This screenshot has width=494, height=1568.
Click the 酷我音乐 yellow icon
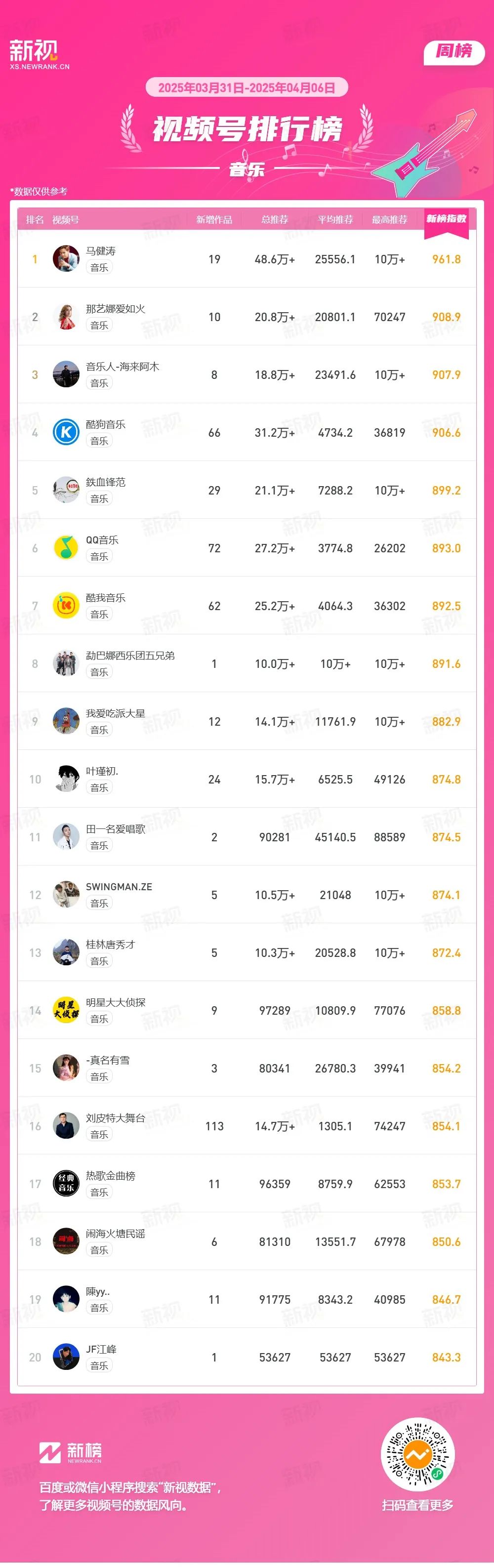click(66, 606)
